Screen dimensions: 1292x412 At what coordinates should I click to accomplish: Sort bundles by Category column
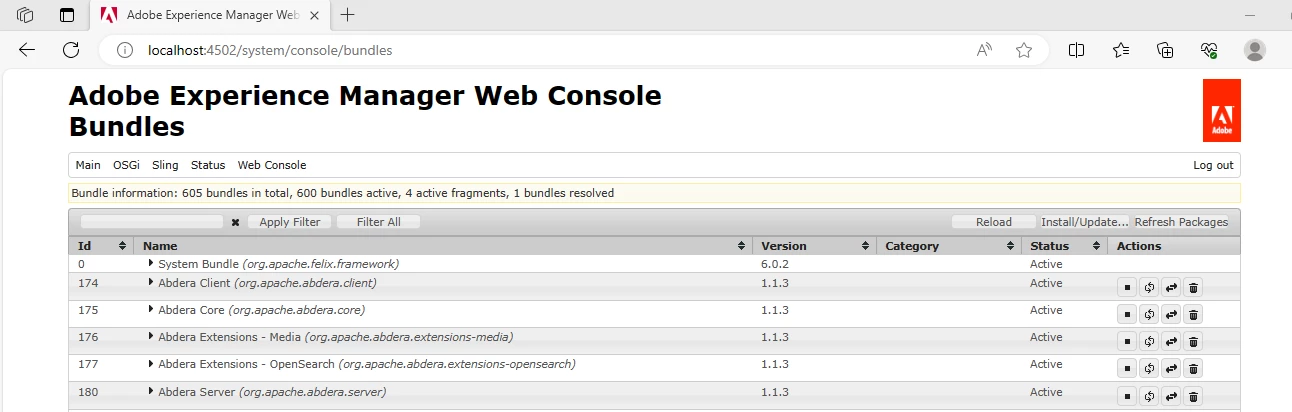point(949,245)
